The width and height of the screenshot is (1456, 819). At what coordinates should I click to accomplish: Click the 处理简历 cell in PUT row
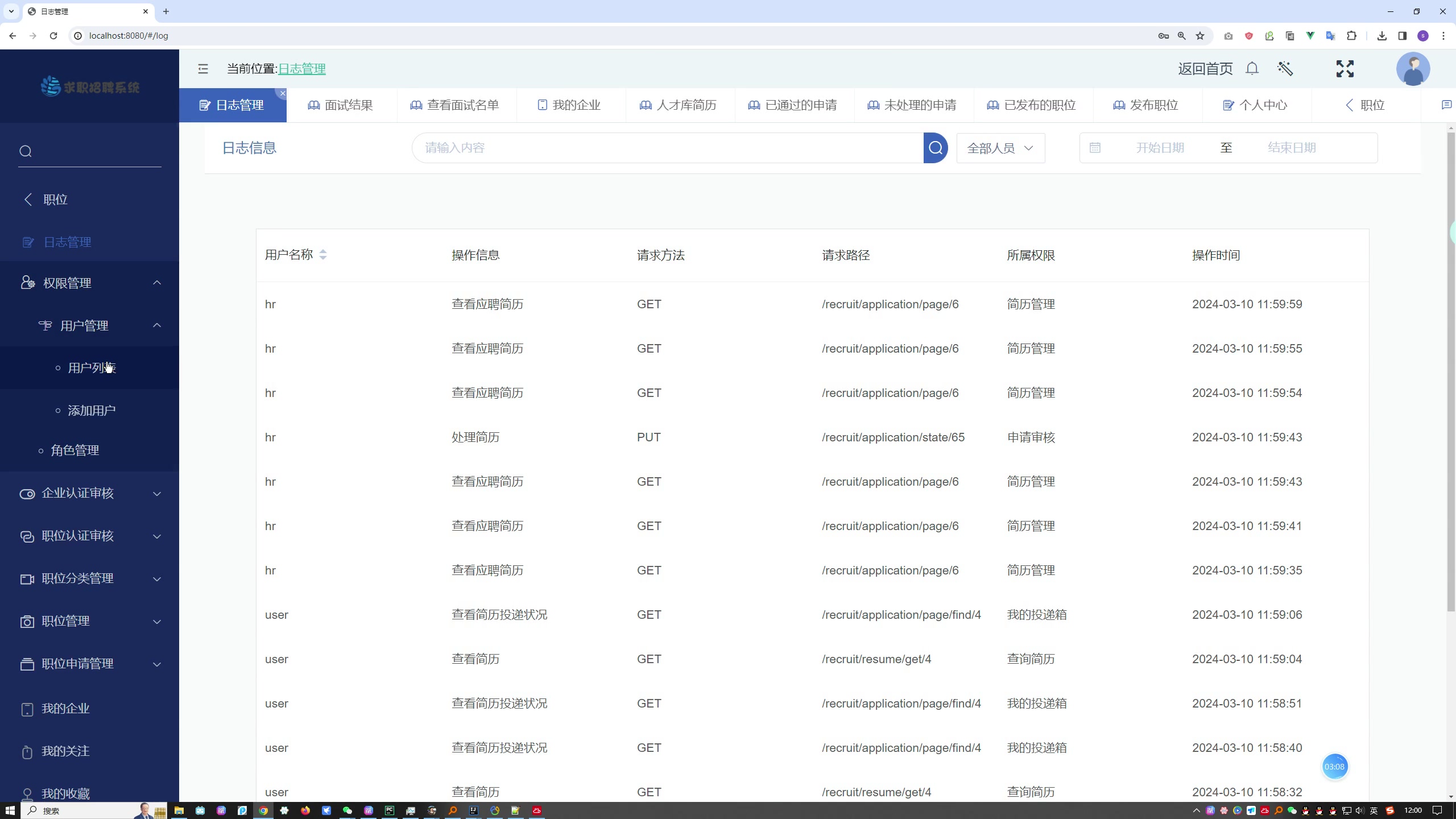click(x=475, y=437)
